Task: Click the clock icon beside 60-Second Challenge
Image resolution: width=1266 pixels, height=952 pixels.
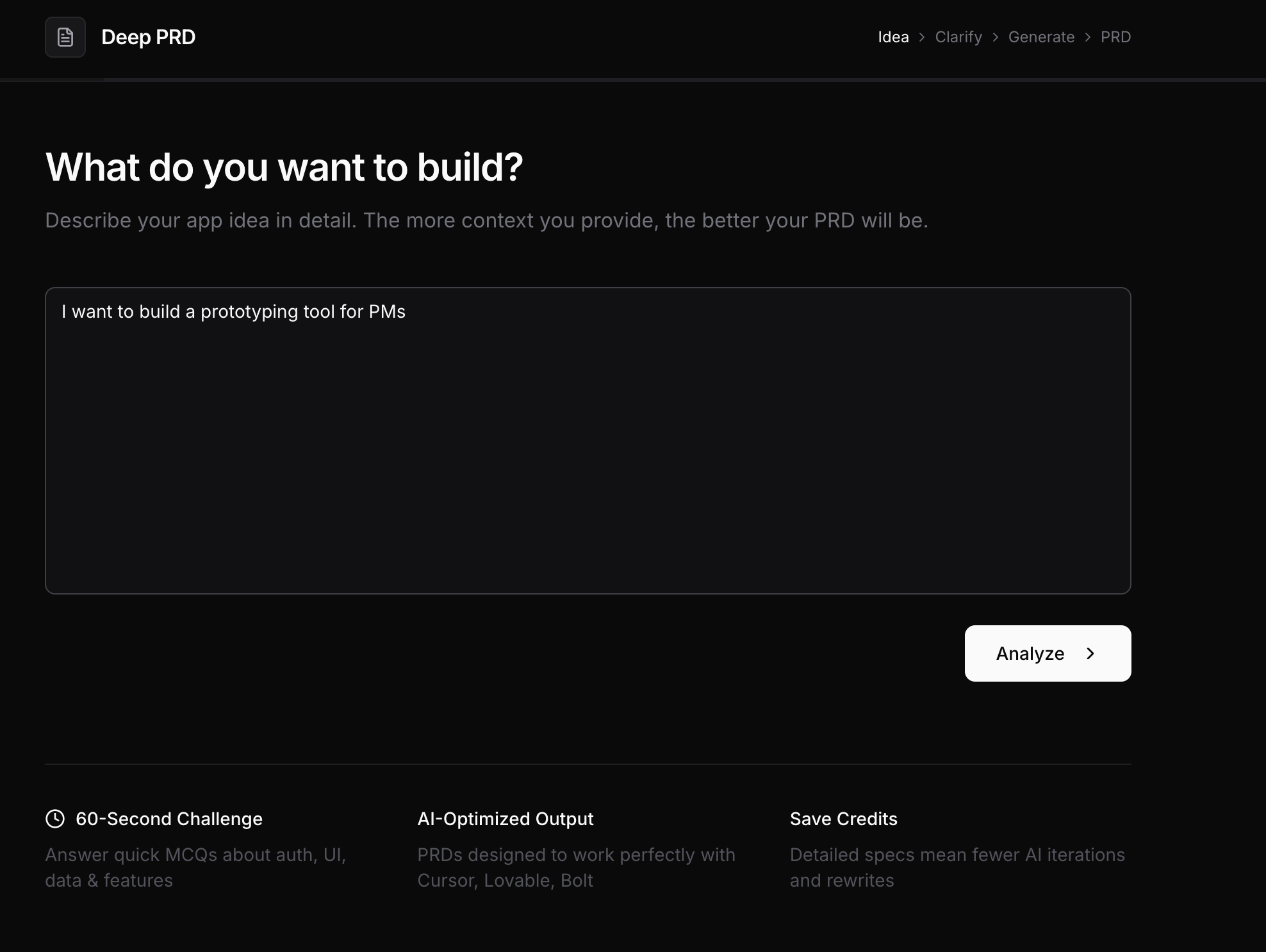Action: point(55,819)
